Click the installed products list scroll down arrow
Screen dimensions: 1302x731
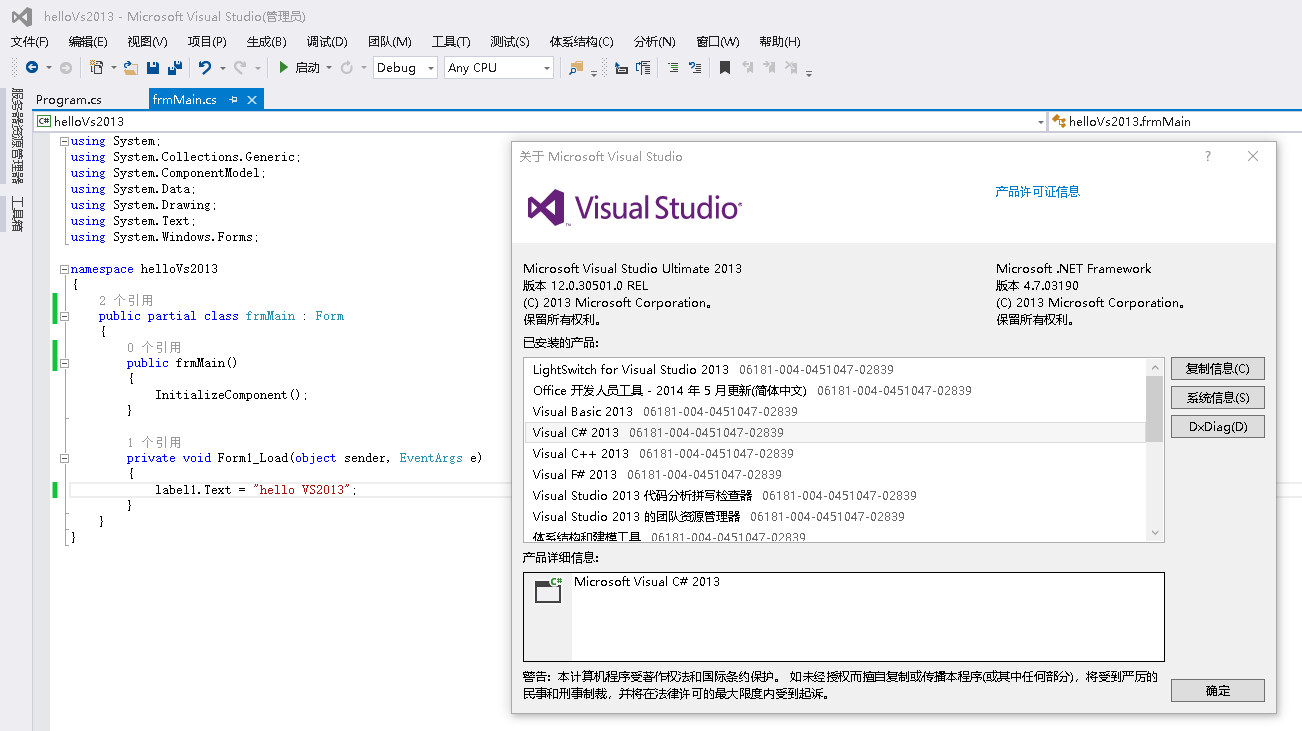(x=1155, y=533)
